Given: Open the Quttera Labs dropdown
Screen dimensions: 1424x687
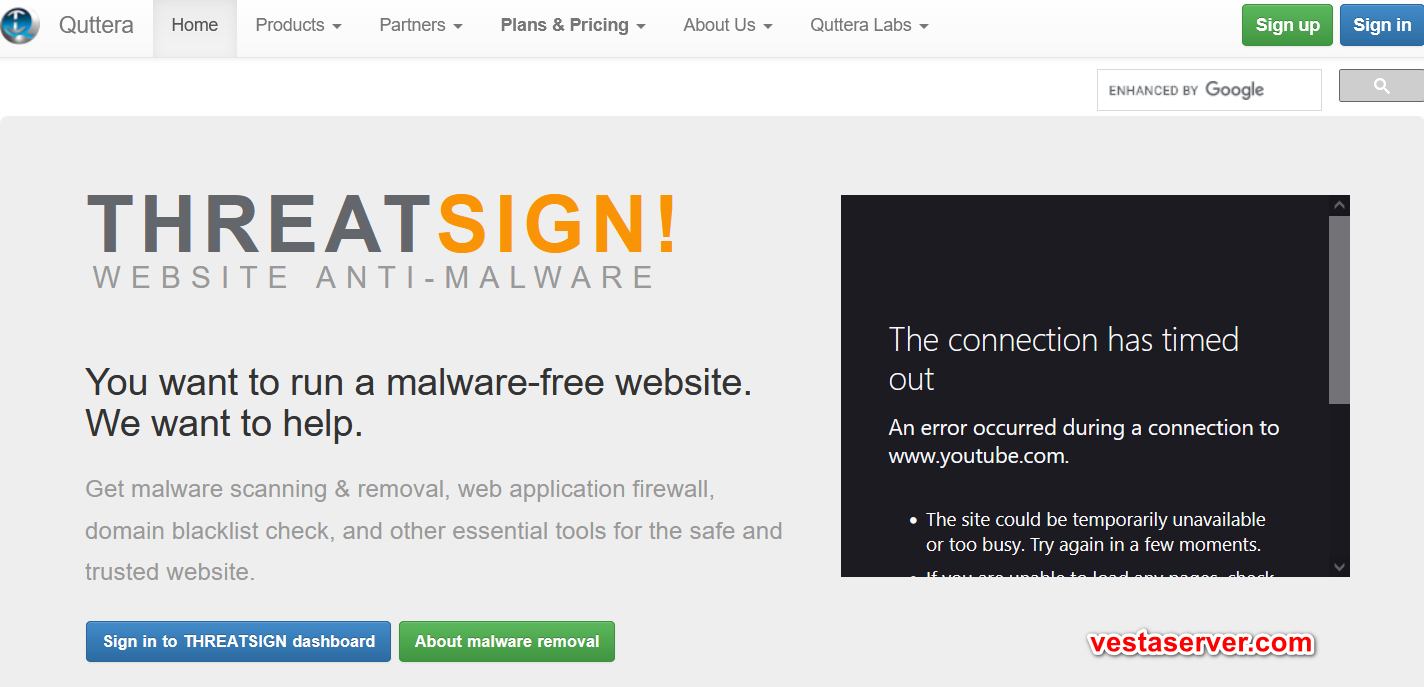Looking at the screenshot, I should 869,25.
